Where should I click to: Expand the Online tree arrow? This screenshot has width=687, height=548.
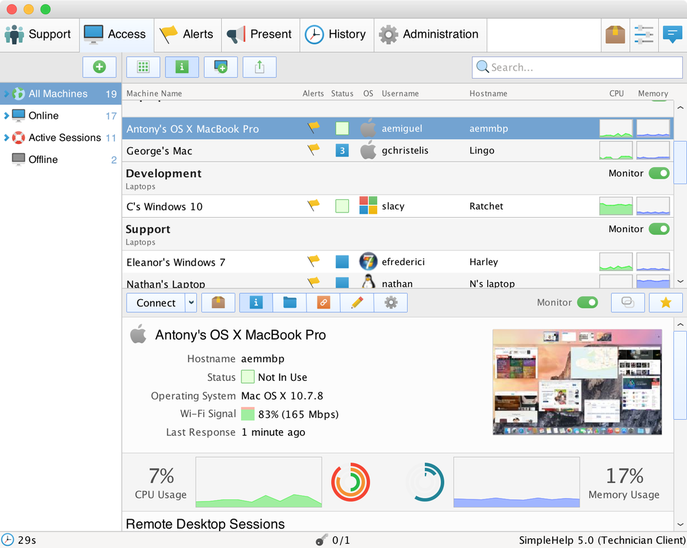[6, 116]
